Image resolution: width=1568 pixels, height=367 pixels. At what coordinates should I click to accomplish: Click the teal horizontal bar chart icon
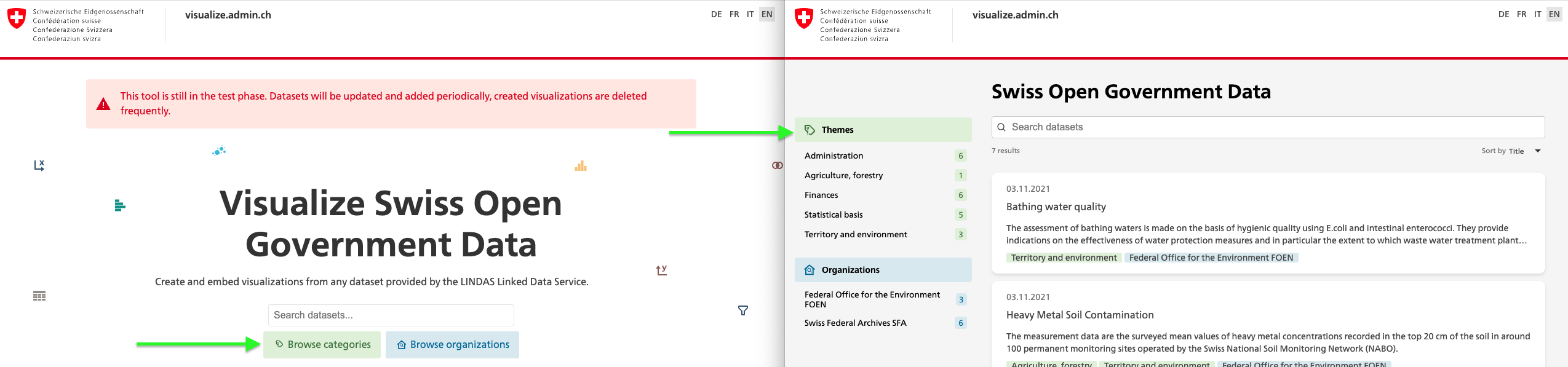(120, 205)
